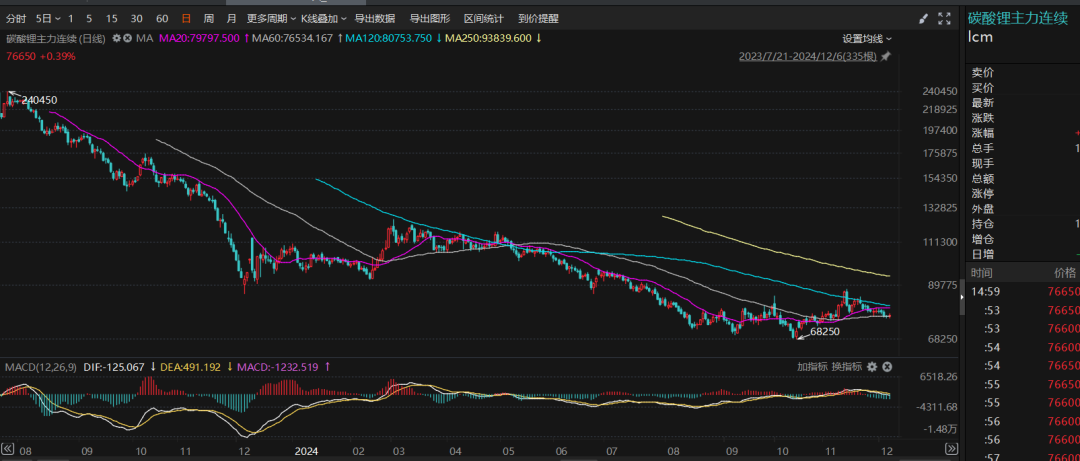
Task: Open the drawing brush tool
Action: [x=922, y=18]
